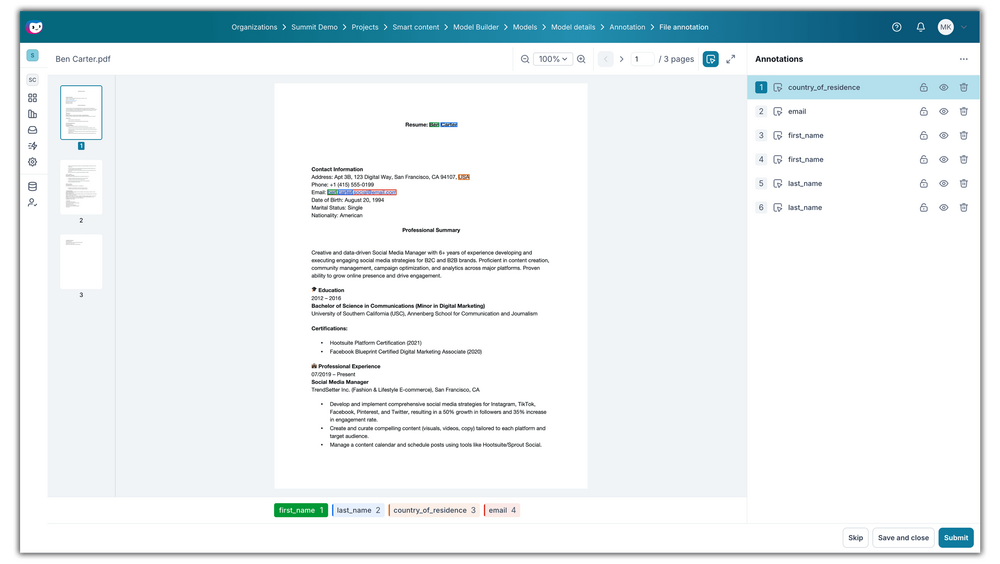
Task: Click the Save and close button
Action: coord(903,537)
